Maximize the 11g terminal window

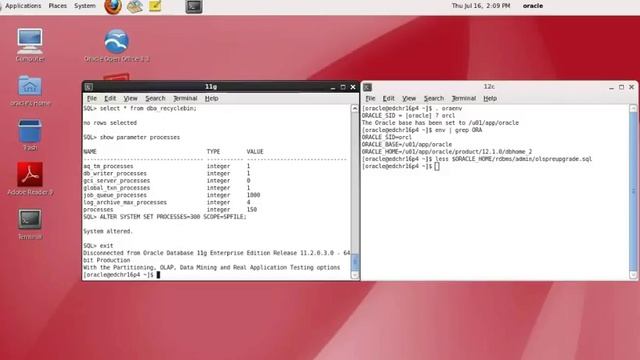[343, 87]
